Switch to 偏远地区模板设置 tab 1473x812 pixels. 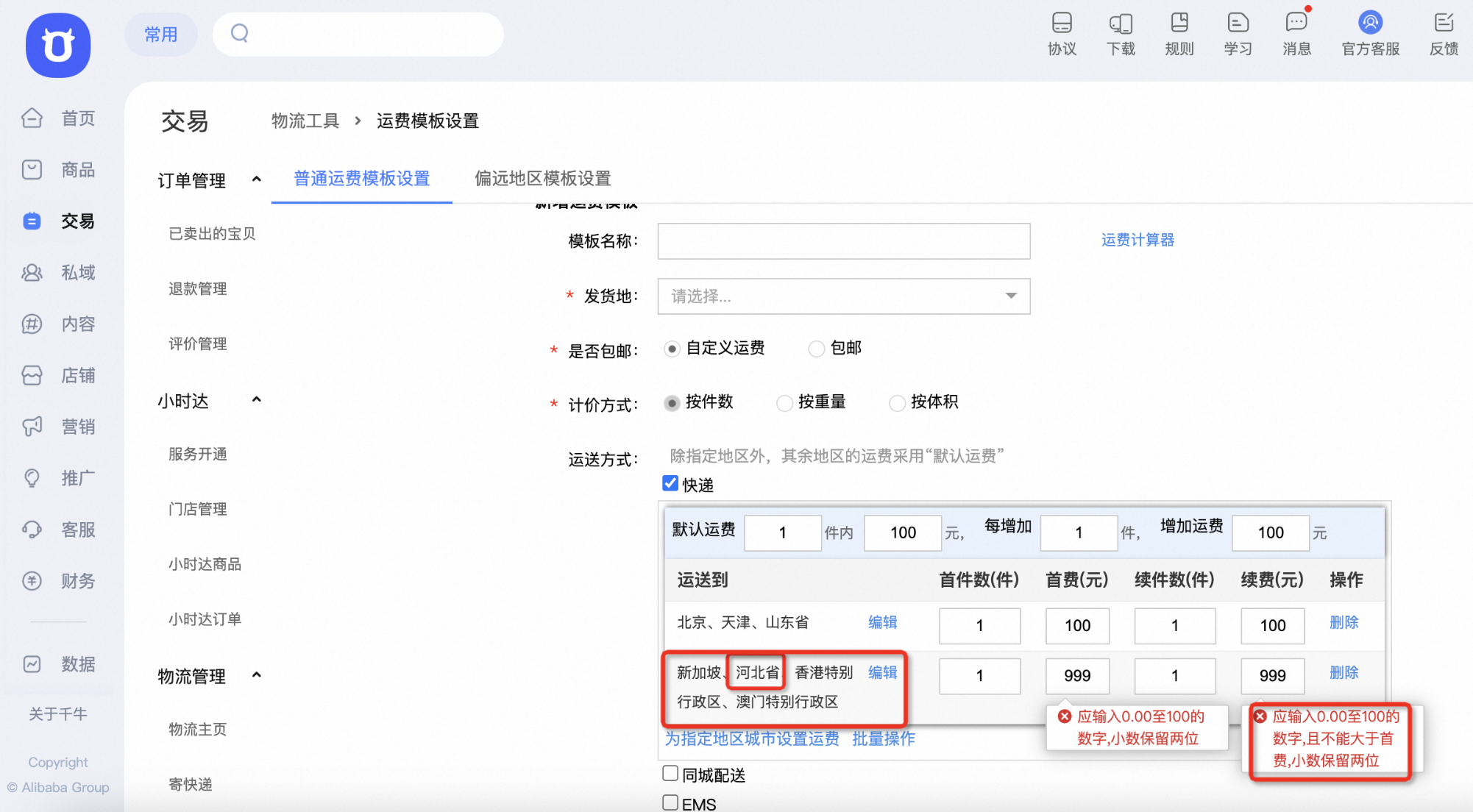[543, 179]
